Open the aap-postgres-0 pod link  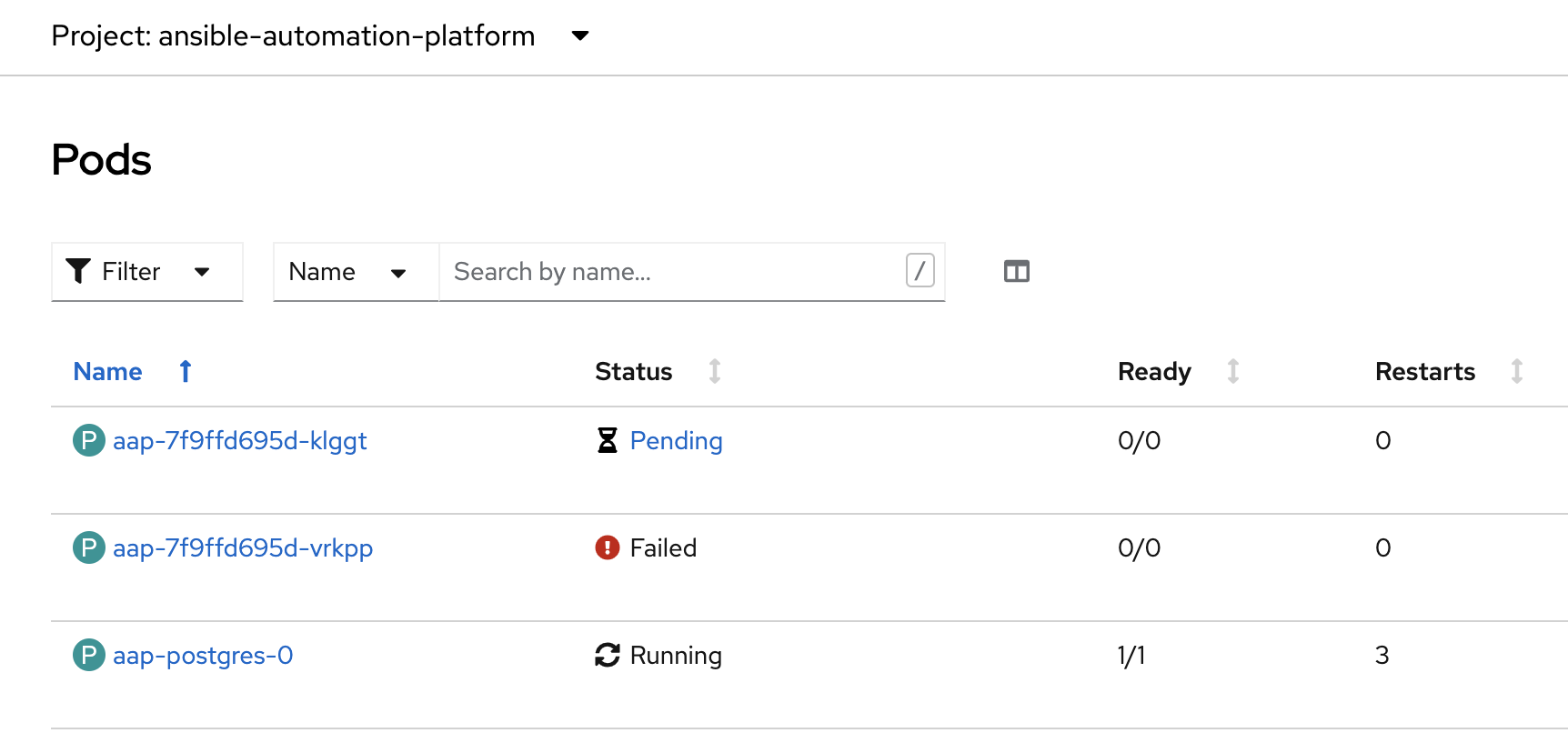coord(203,656)
